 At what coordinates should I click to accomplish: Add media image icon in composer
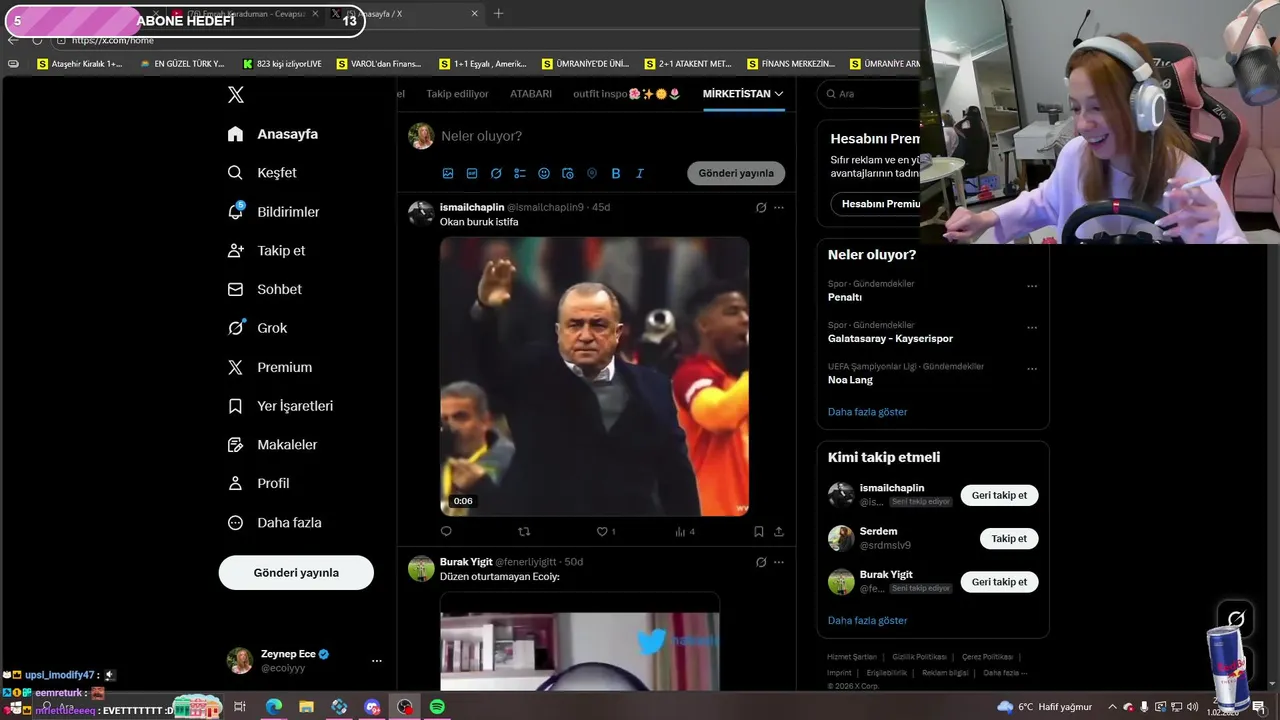pos(448,173)
